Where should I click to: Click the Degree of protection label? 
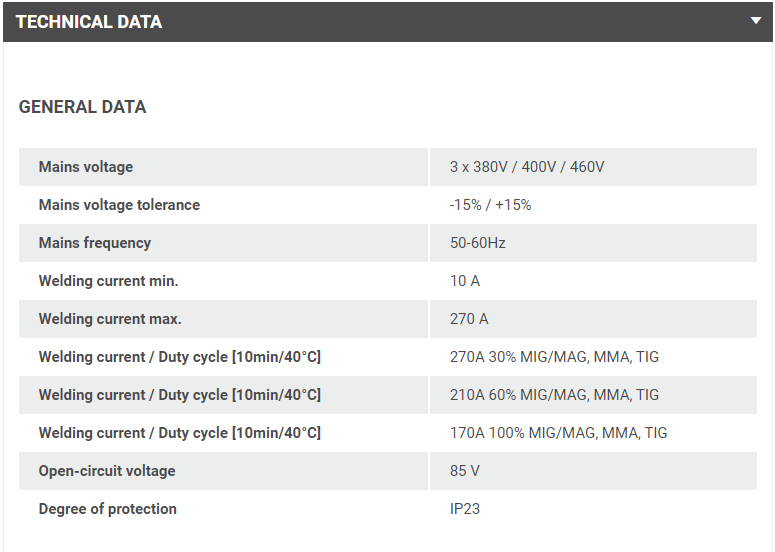(x=108, y=509)
